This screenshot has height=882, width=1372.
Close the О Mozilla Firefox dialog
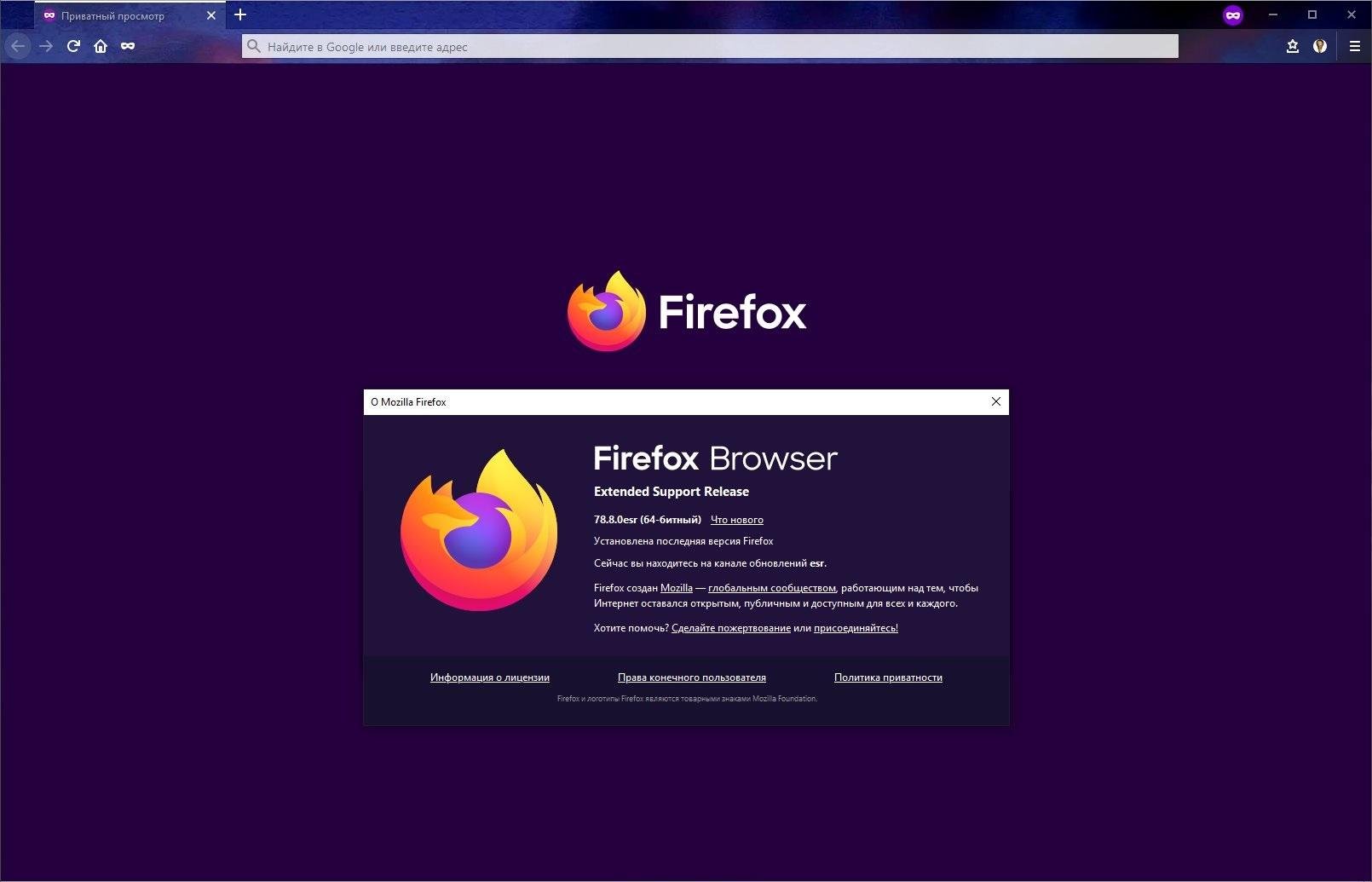995,401
